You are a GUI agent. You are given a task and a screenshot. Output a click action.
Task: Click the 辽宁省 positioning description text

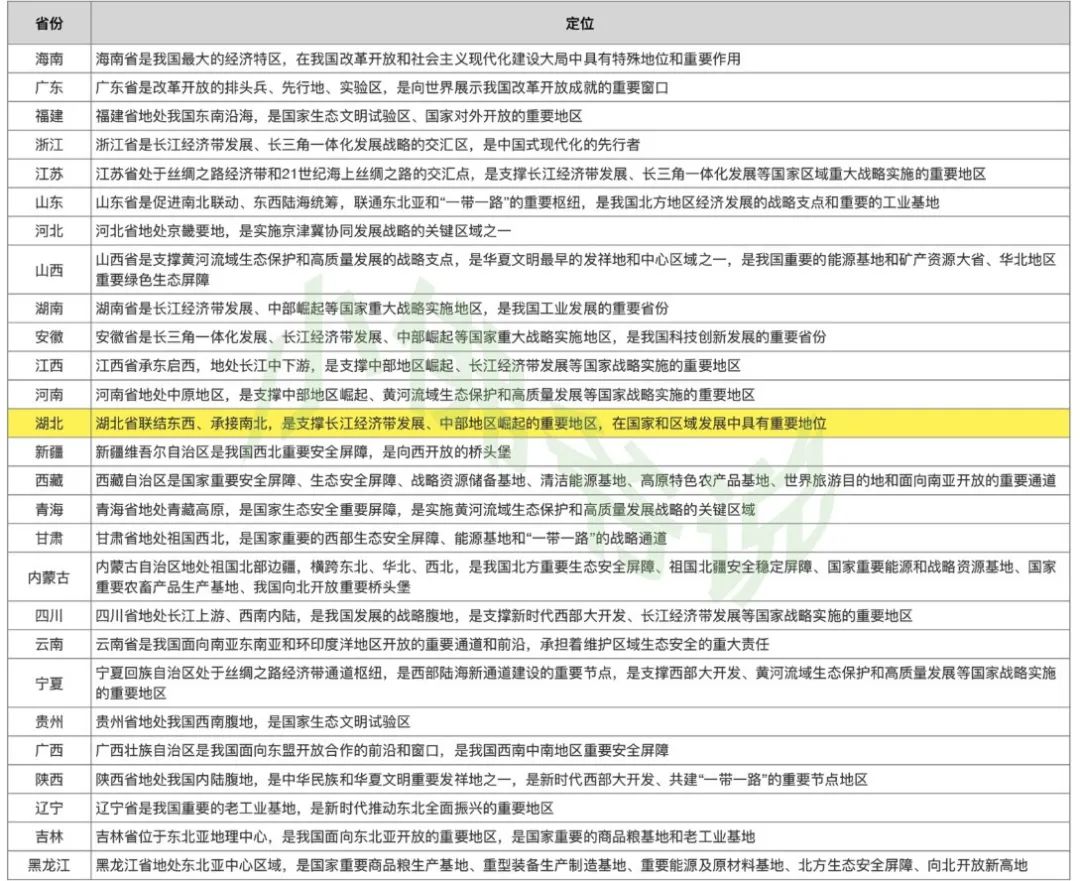324,808
